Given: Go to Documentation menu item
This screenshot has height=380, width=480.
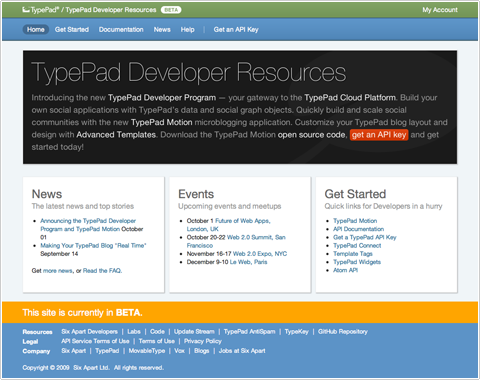Looking at the screenshot, I should click(121, 29).
